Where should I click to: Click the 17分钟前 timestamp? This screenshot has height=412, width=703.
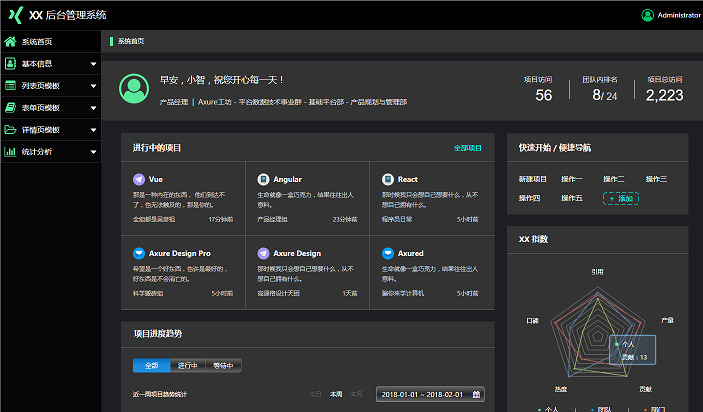(221, 220)
